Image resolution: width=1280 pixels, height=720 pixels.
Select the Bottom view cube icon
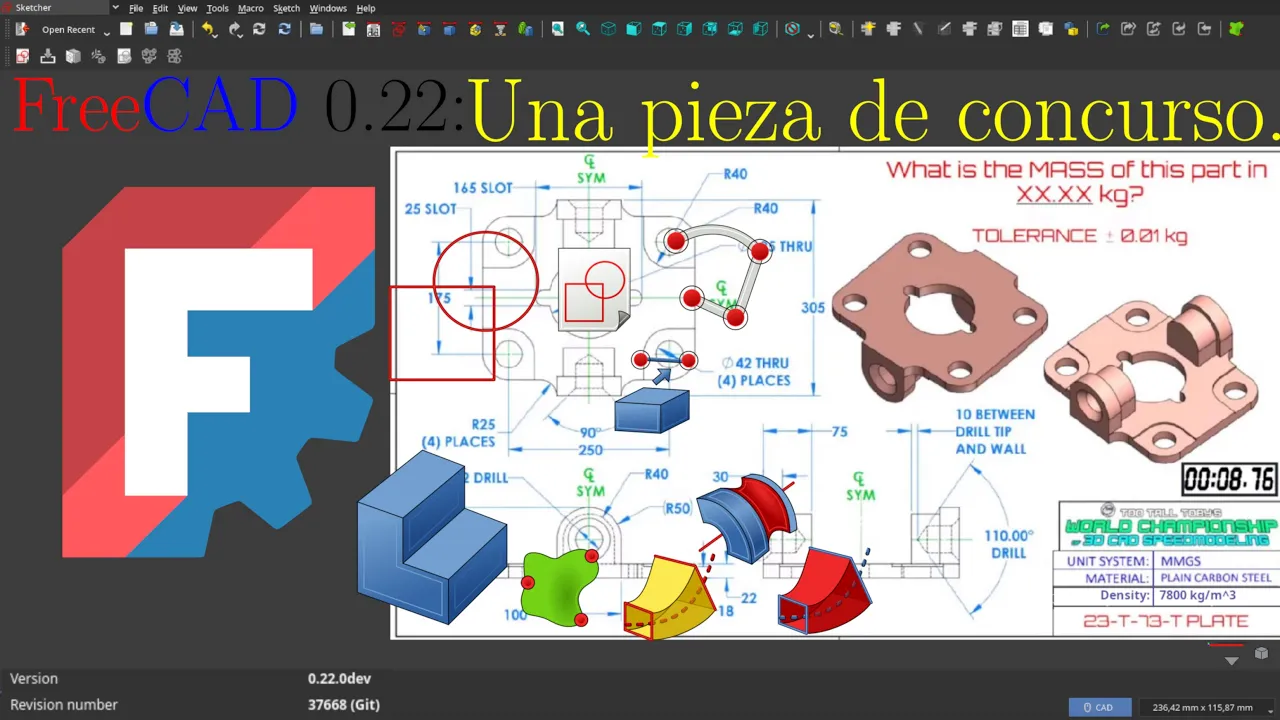click(x=736, y=30)
